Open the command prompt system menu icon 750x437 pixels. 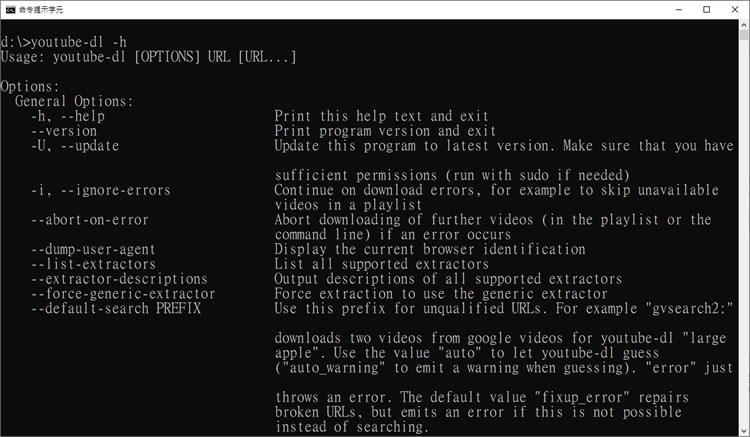pos(10,10)
